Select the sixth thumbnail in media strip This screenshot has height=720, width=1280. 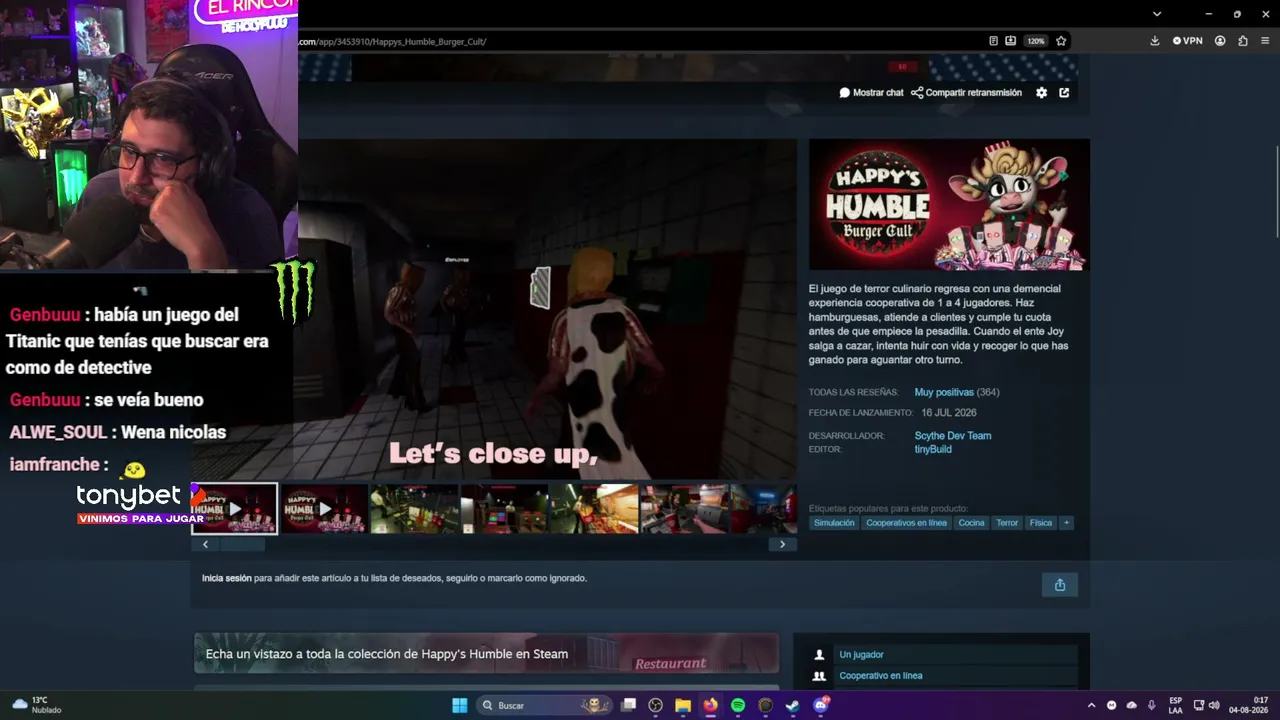click(684, 509)
